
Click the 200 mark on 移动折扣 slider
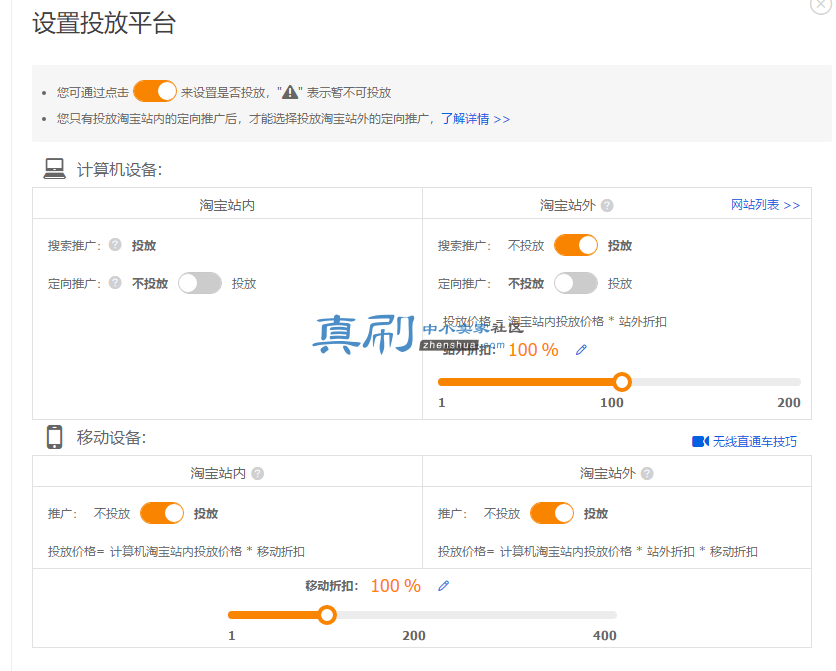(414, 635)
